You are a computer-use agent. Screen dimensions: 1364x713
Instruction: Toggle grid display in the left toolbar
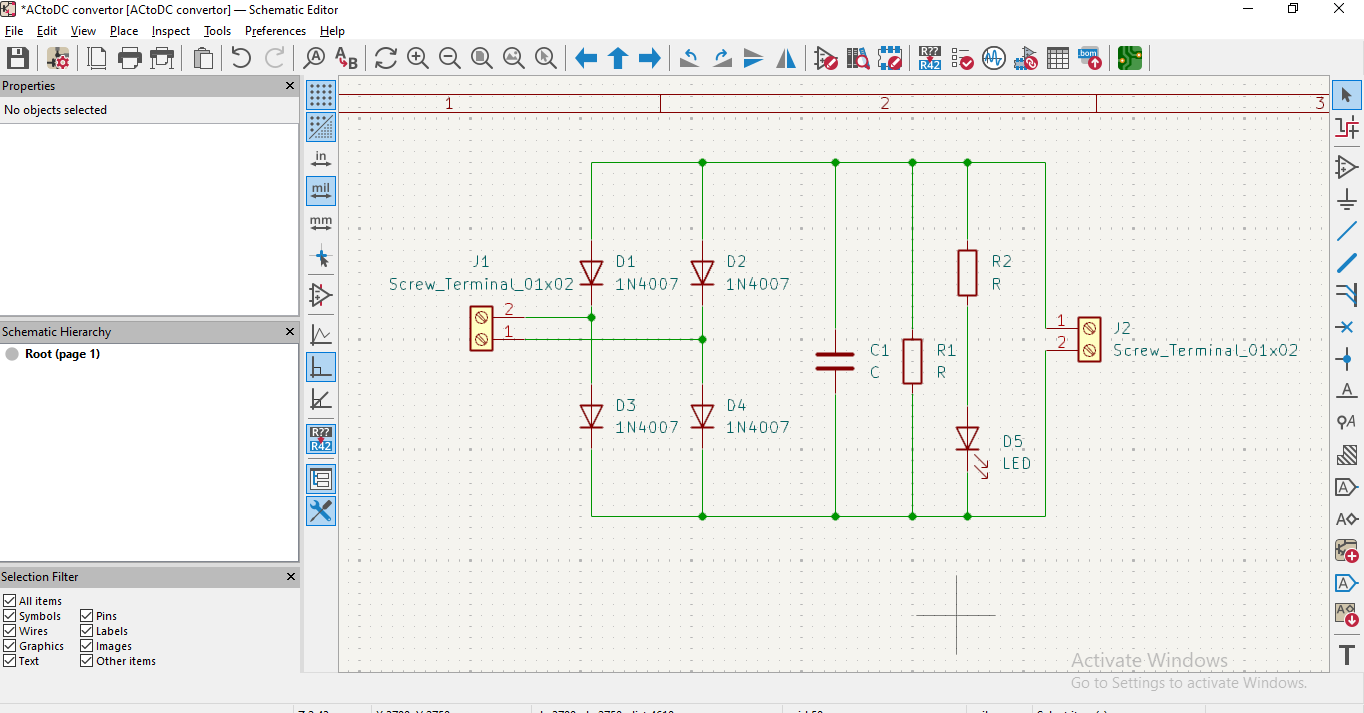[321, 95]
